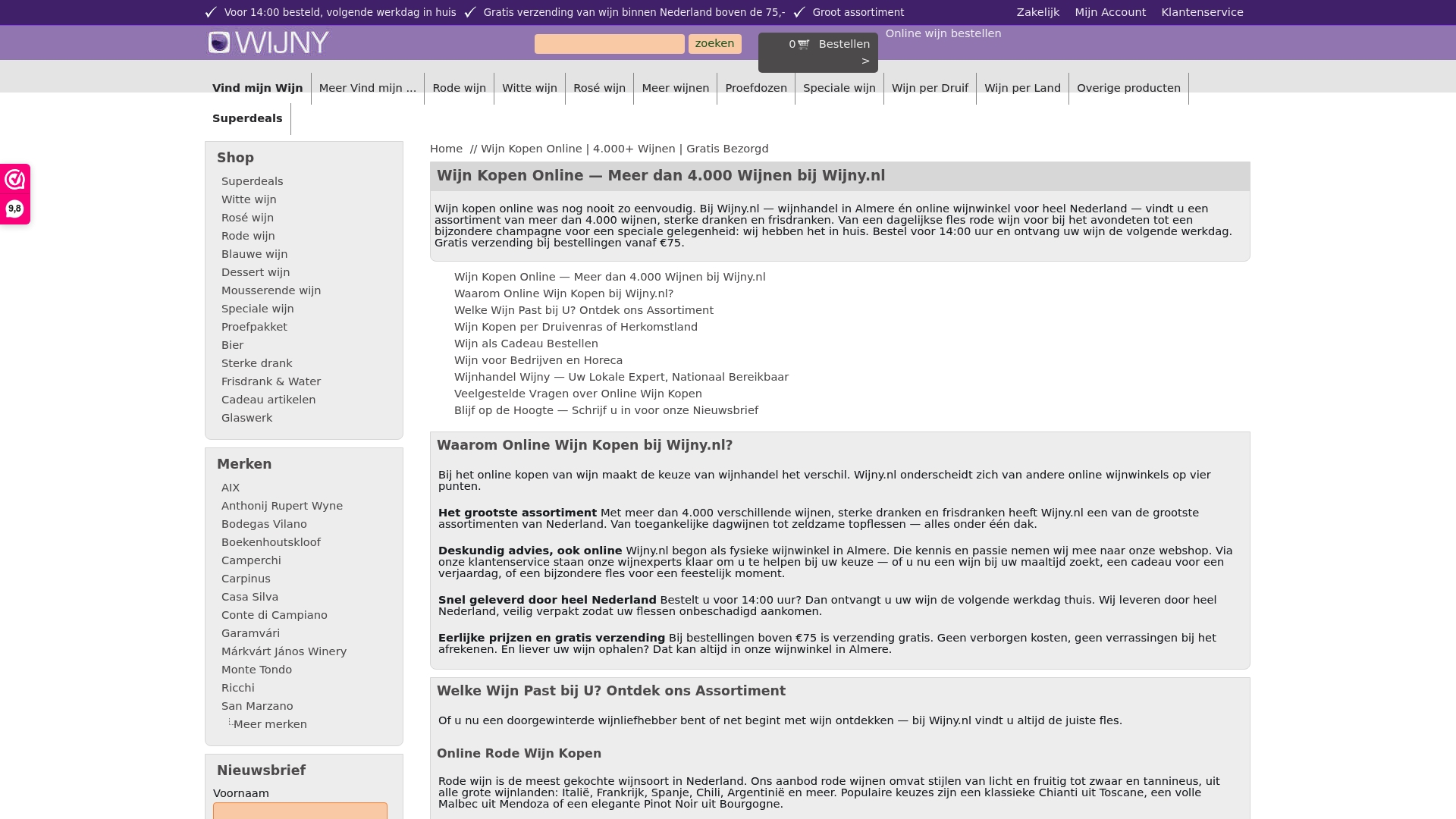Jump to Wijn als Cadeau Bestellen
The image size is (1456, 819).
coord(526,344)
